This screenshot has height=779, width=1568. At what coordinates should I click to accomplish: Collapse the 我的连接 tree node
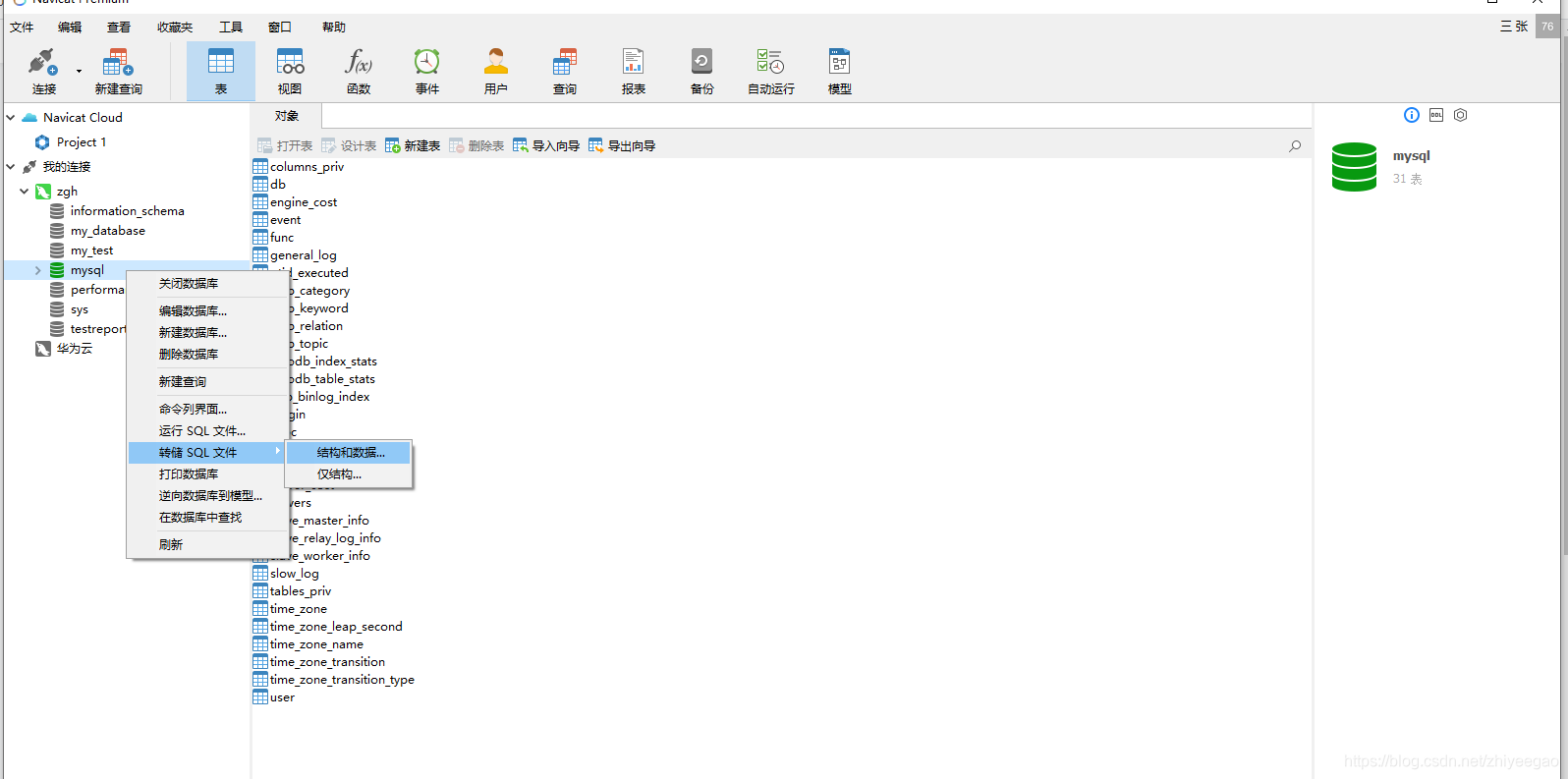tap(11, 166)
